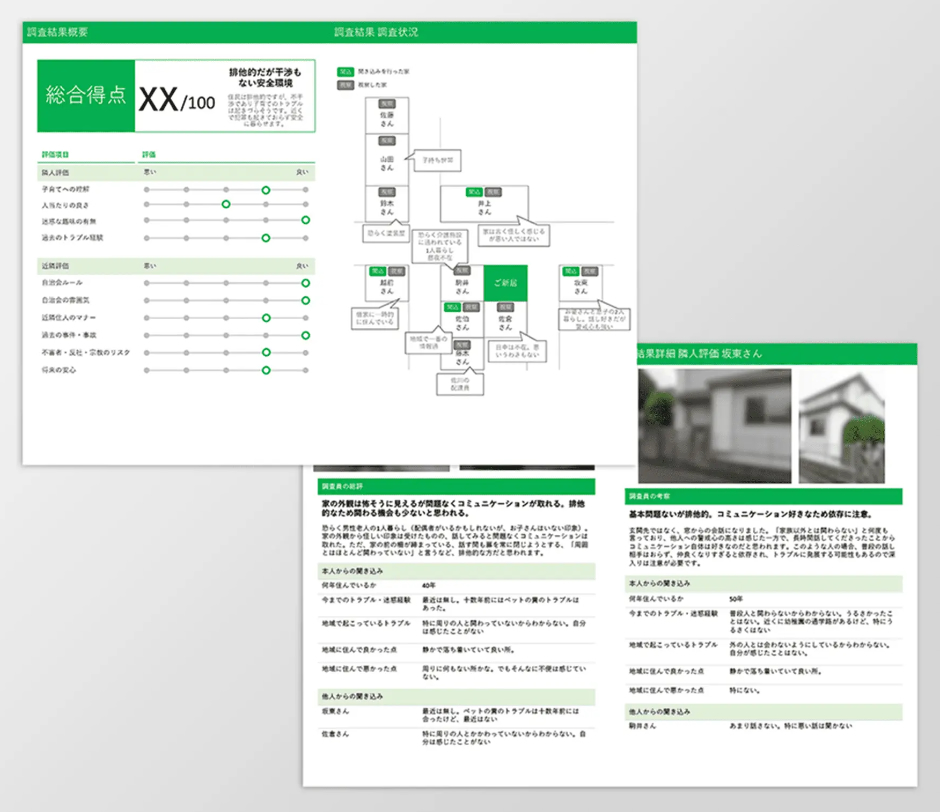Select the 調査結果概要 header title
The width and height of the screenshot is (940, 812).
pyautogui.click(x=57, y=32)
